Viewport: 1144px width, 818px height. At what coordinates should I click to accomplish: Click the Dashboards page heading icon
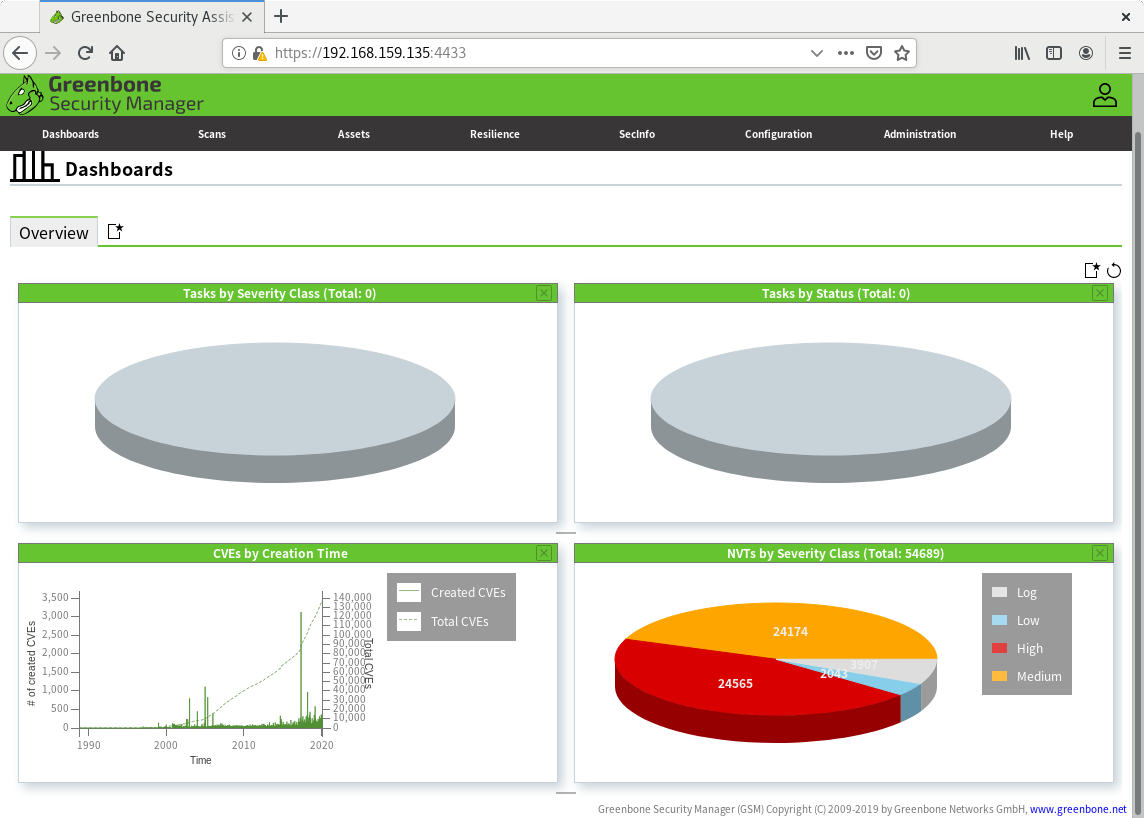[x=34, y=167]
